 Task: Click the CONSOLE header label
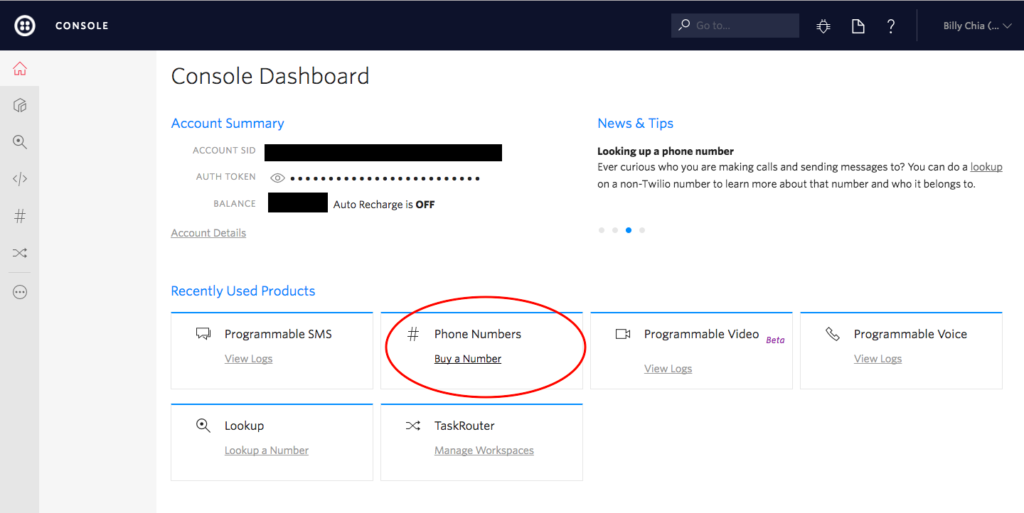pyautogui.click(x=82, y=26)
